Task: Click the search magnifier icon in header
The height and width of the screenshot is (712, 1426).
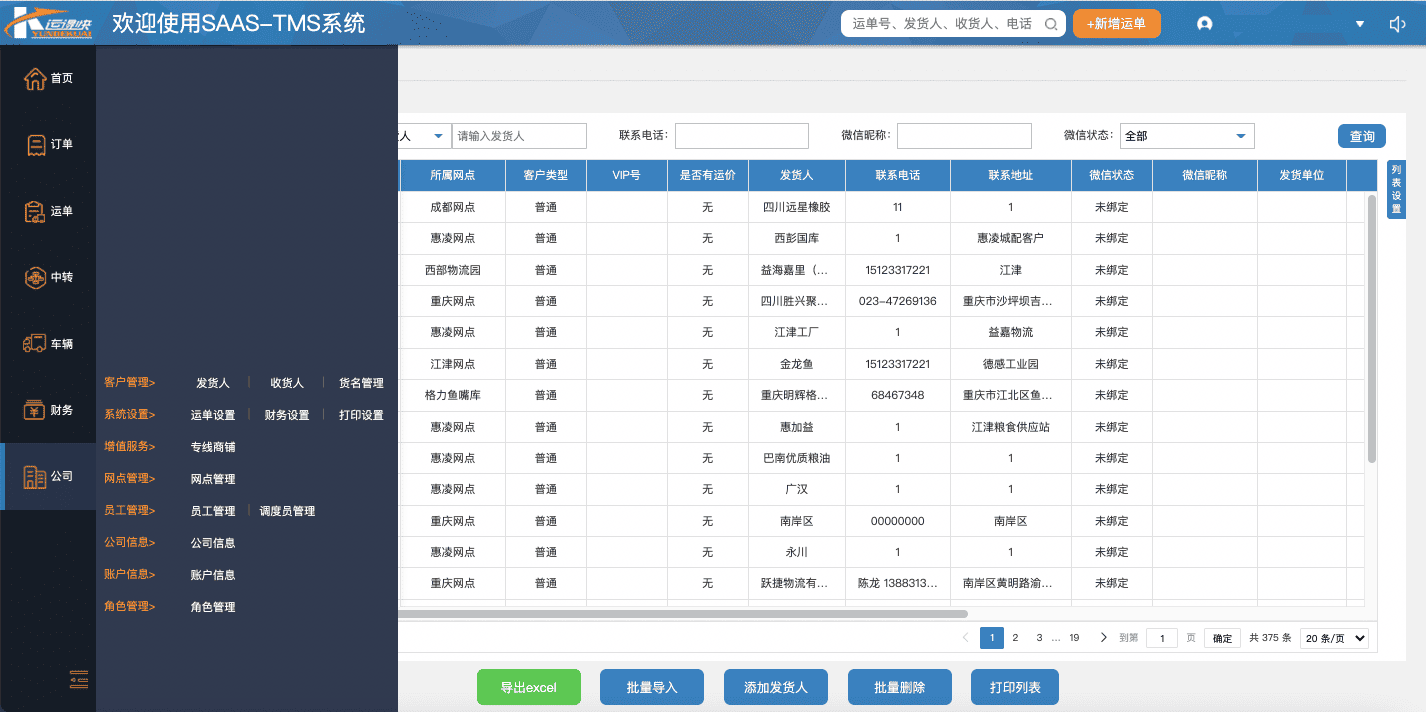Action: click(x=1050, y=24)
